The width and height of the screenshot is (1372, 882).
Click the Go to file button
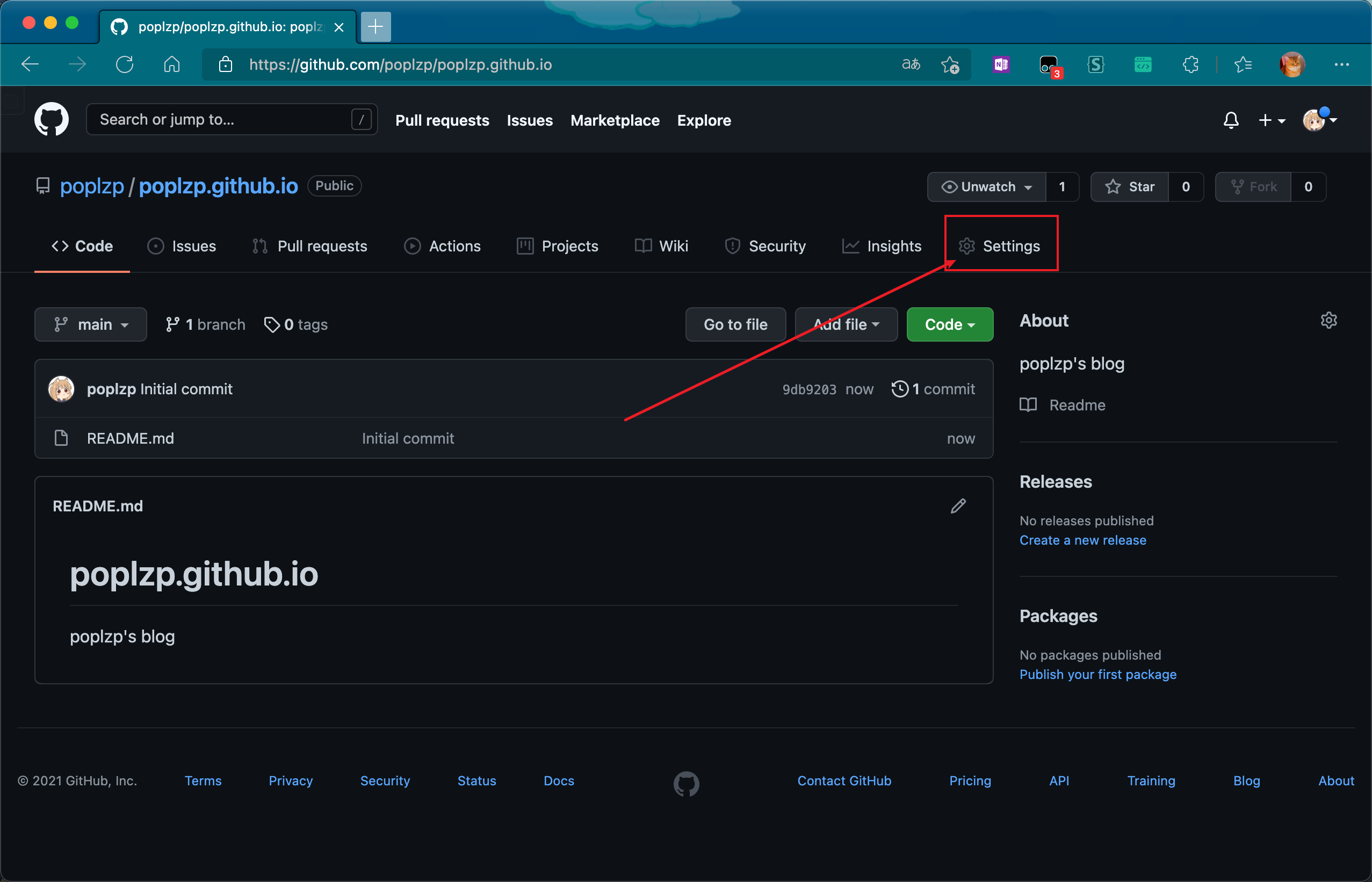pos(735,325)
